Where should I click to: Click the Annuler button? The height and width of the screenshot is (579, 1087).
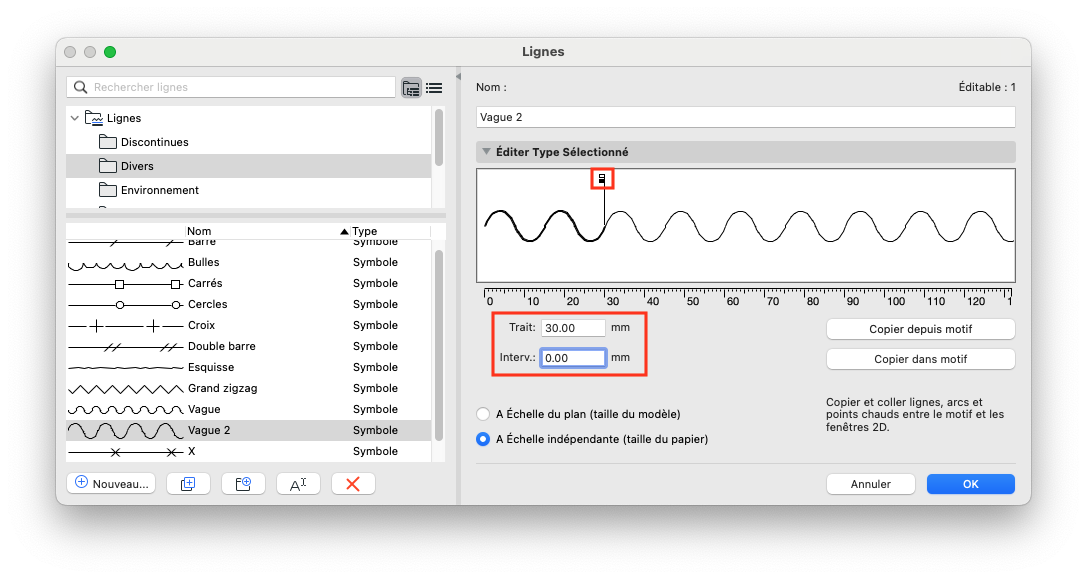(x=871, y=484)
